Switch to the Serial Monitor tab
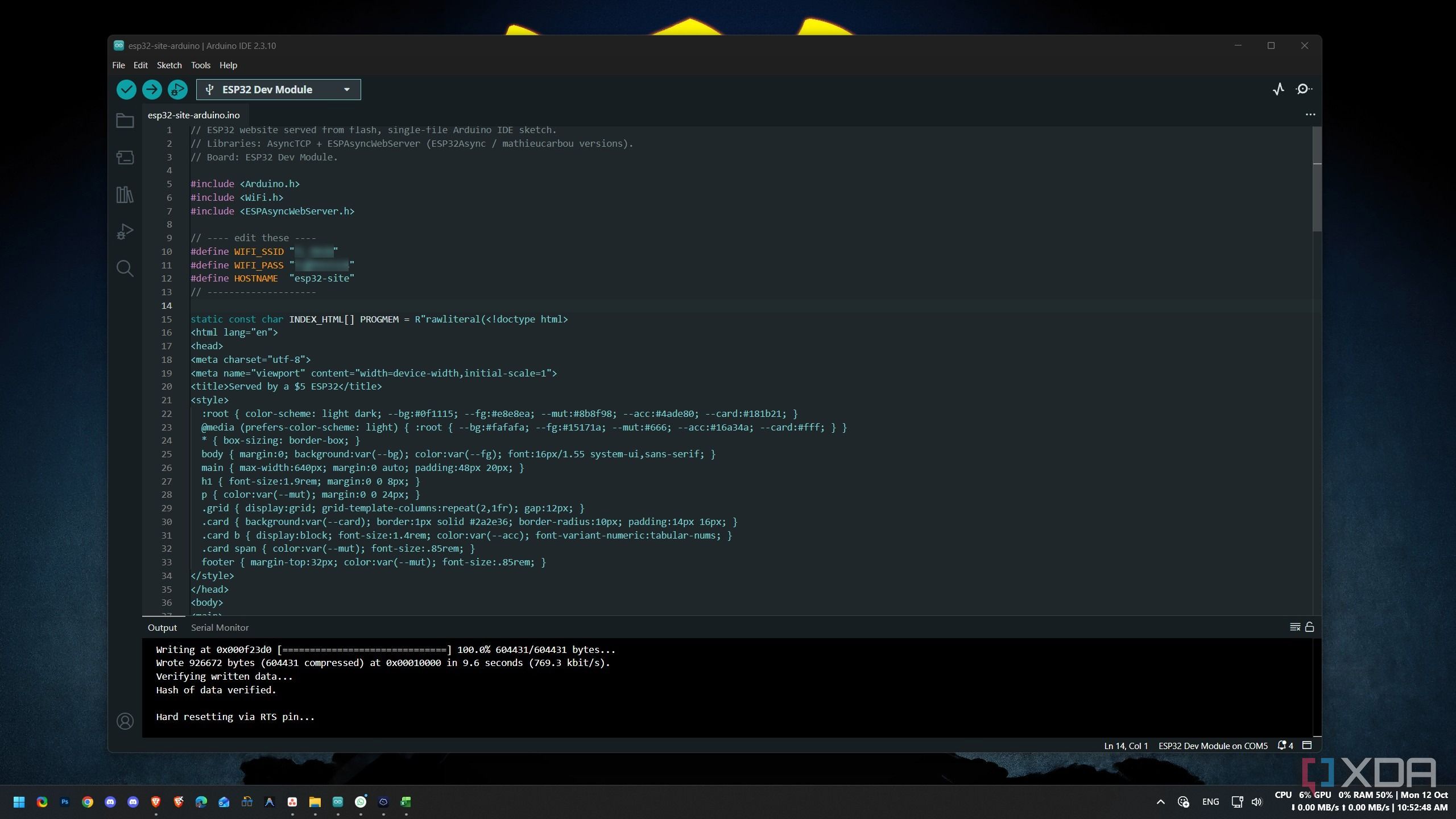The image size is (1456, 819). tap(220, 627)
